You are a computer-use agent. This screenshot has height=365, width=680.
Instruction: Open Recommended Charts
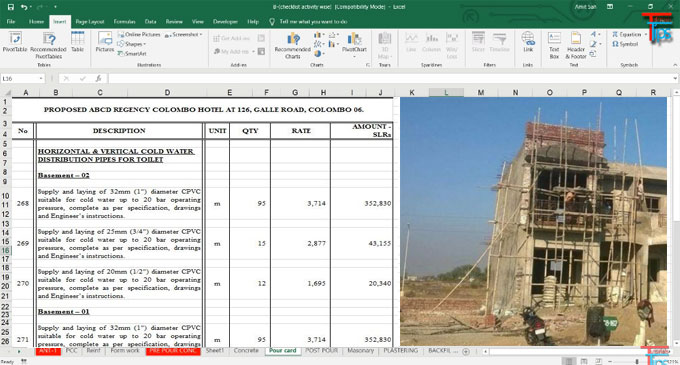pyautogui.click(x=293, y=45)
